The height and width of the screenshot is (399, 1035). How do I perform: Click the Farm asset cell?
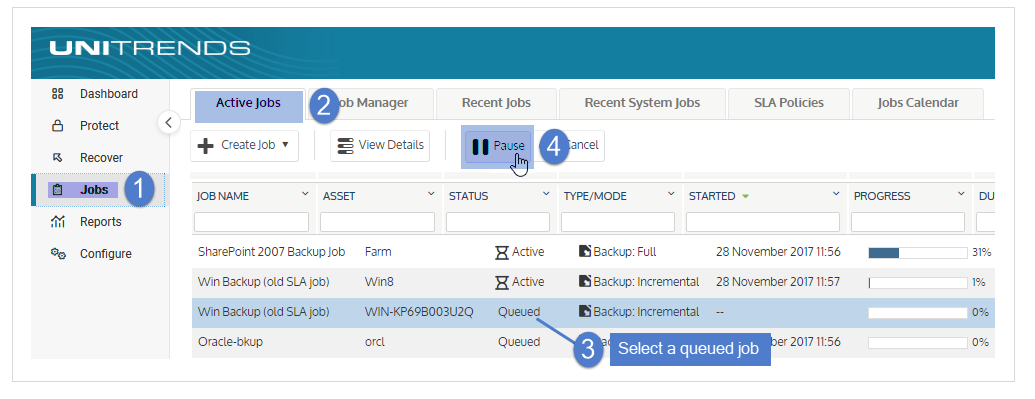(x=378, y=252)
